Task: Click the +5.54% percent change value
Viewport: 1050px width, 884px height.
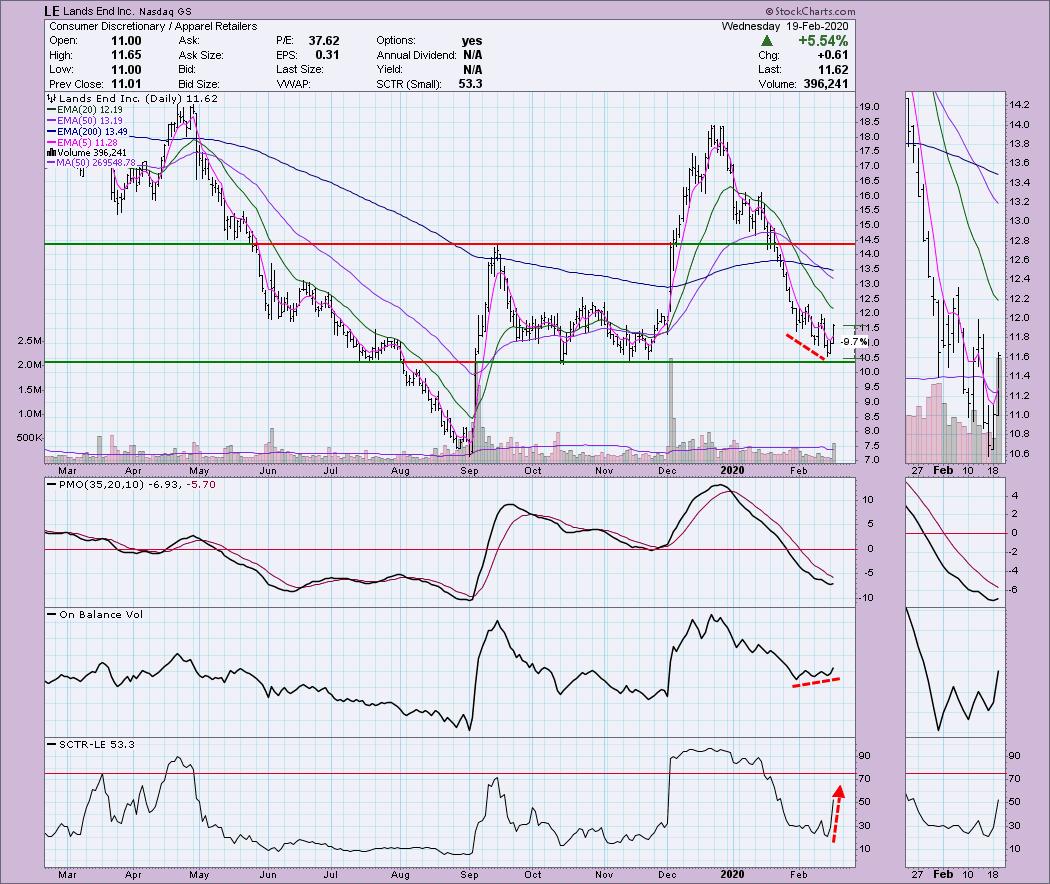Action: coord(823,41)
